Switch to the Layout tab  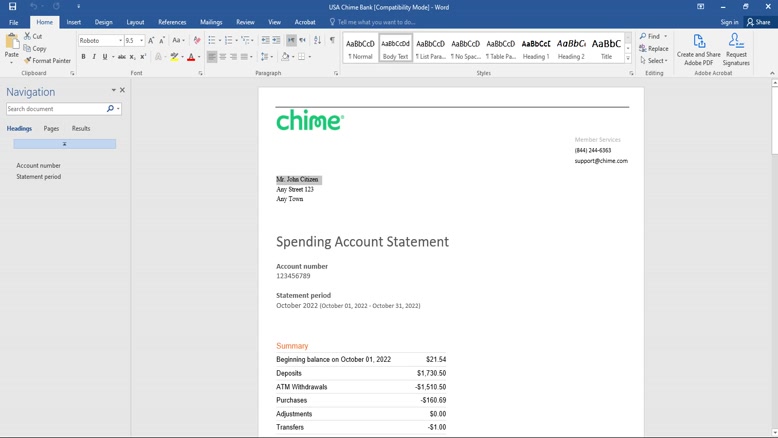pyautogui.click(x=135, y=22)
